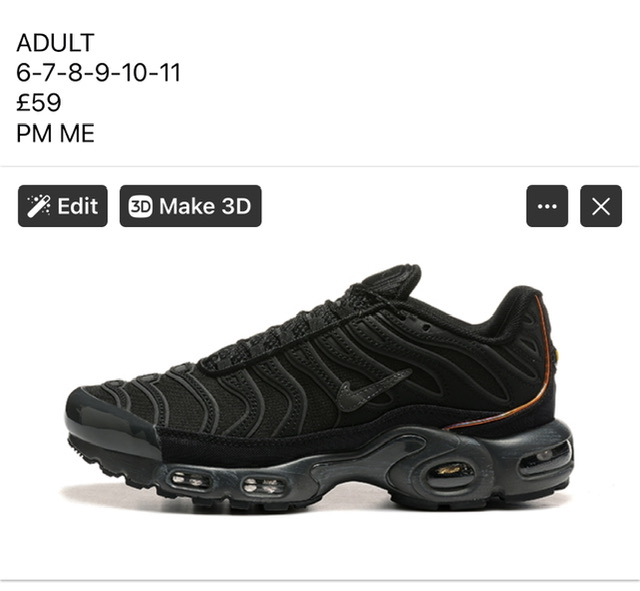Open the three-dot more options menu
The image size is (640, 591).
coord(547,206)
